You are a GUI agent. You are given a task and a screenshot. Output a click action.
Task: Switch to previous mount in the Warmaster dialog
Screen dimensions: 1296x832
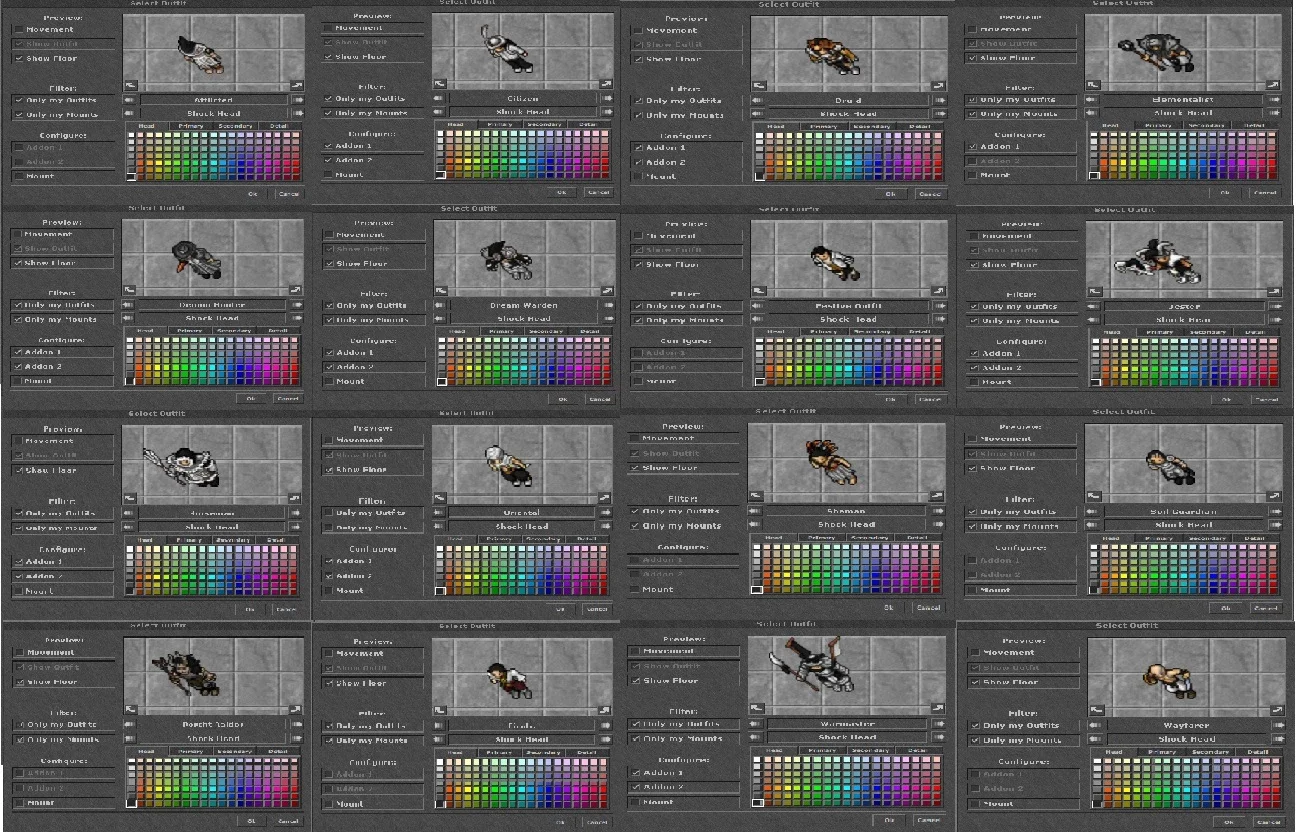point(758,738)
